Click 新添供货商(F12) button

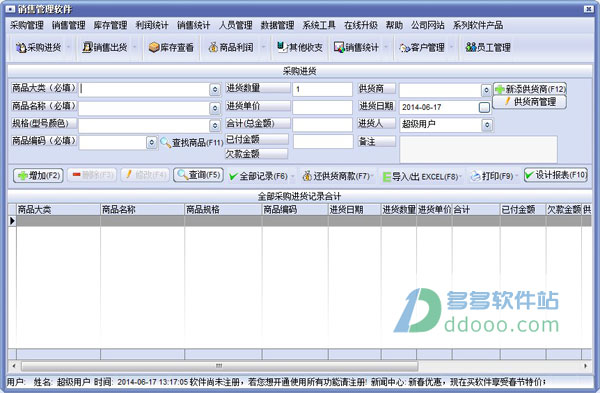point(530,89)
